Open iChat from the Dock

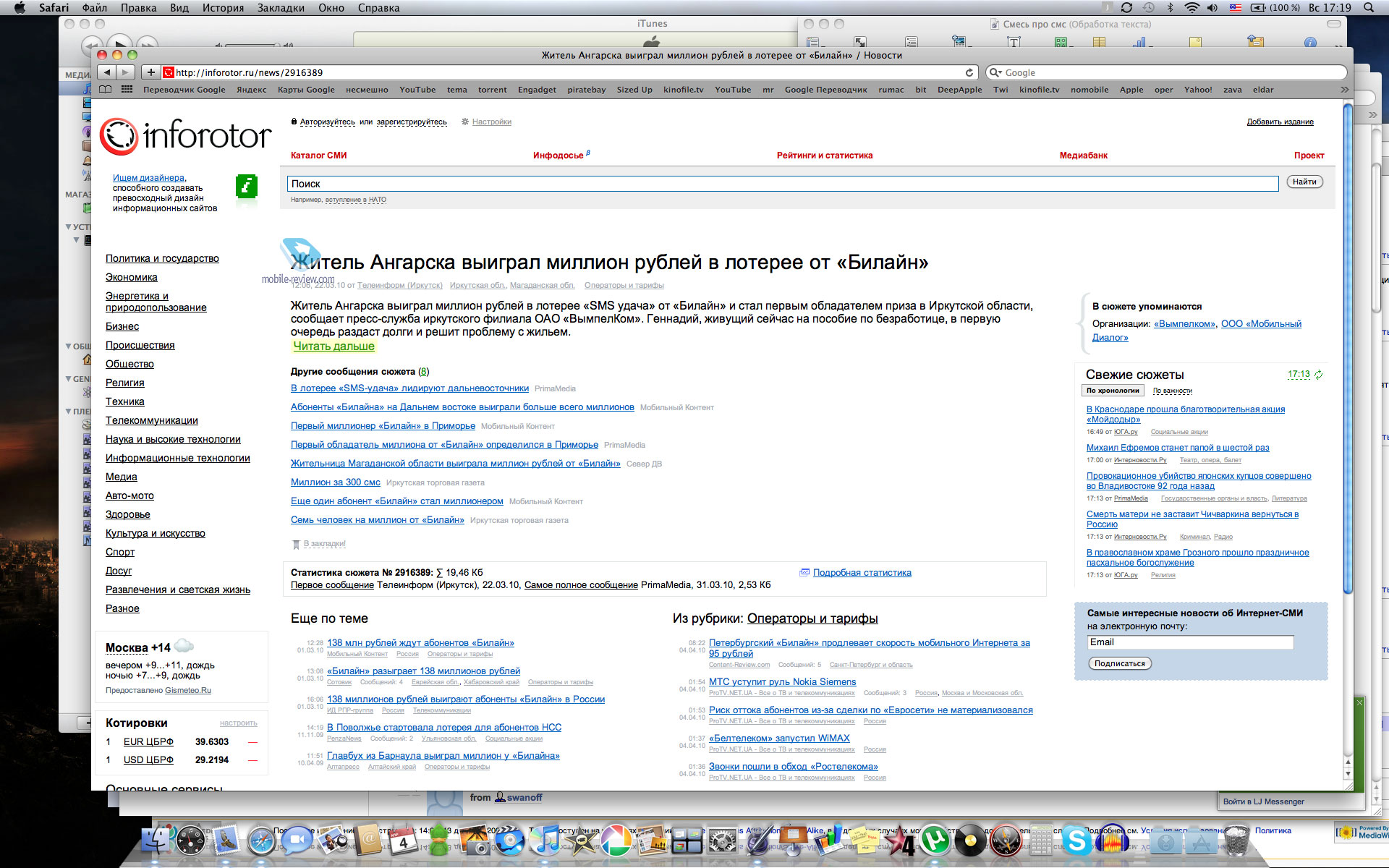[x=296, y=841]
